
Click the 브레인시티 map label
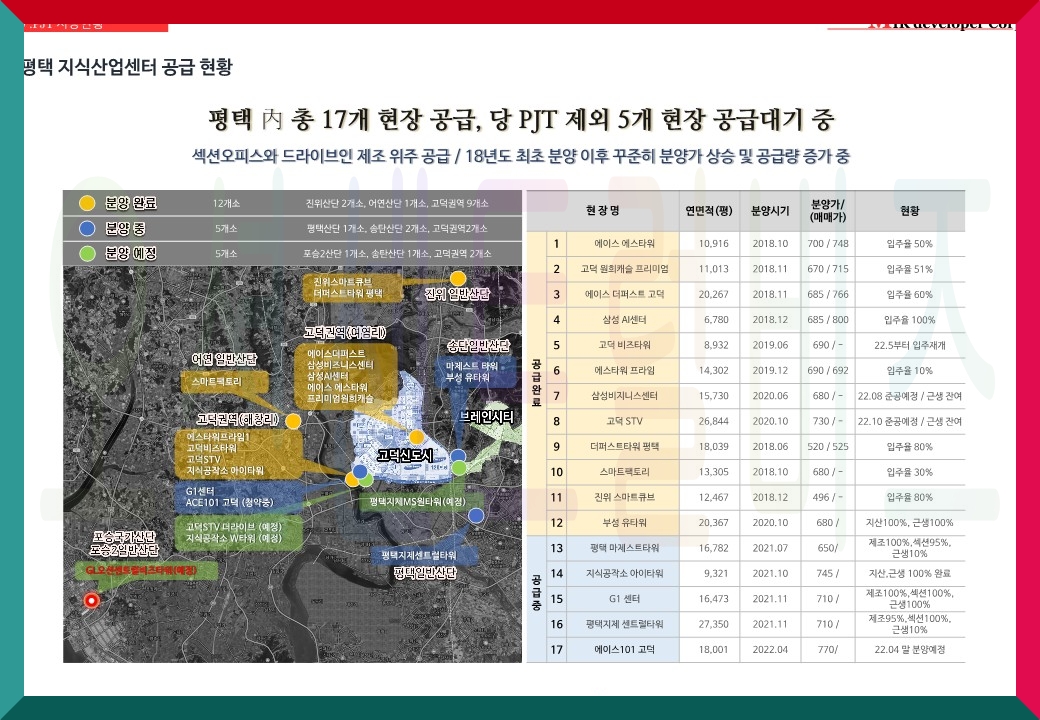pyautogui.click(x=486, y=416)
